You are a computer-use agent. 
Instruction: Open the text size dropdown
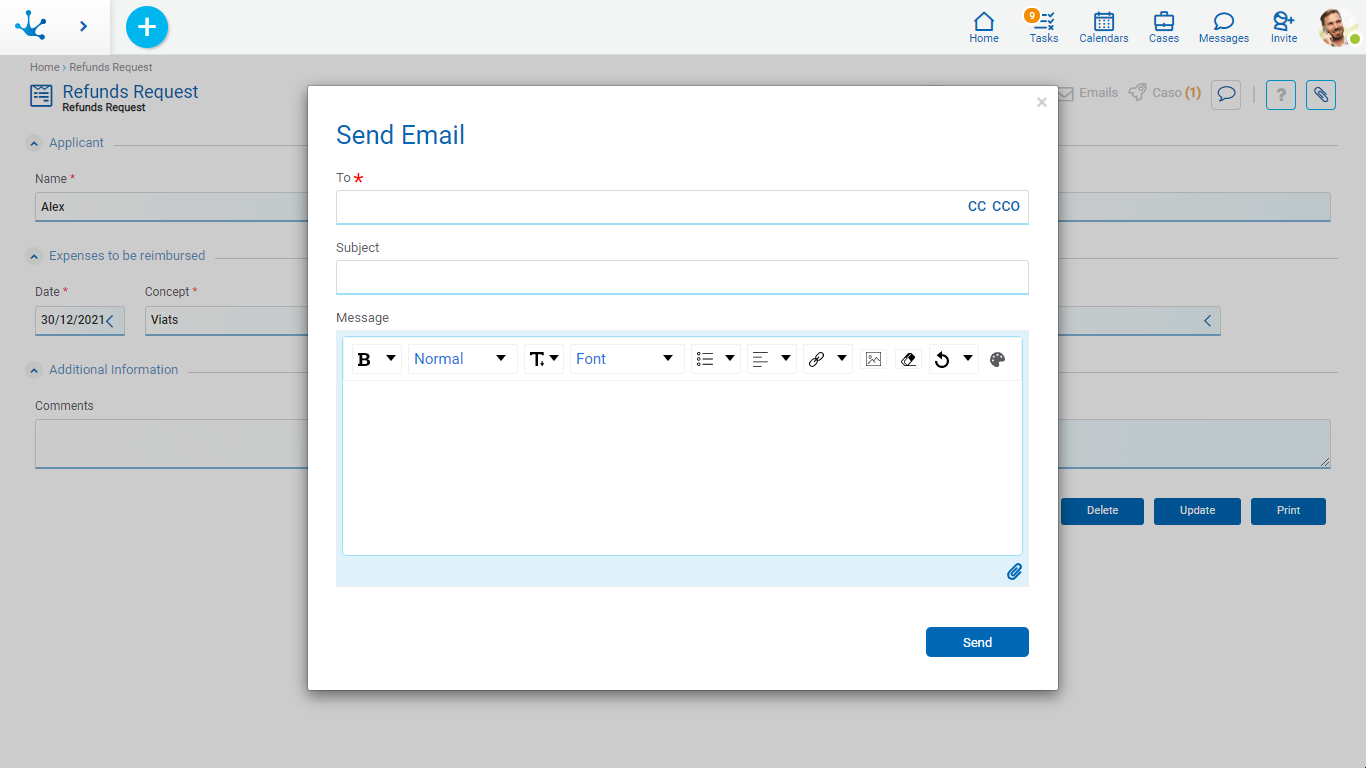coord(544,359)
